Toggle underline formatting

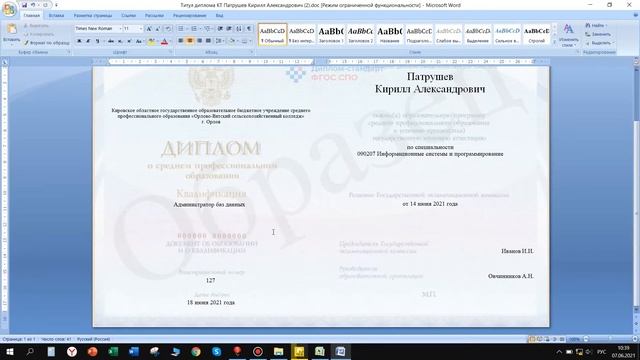[97, 41]
